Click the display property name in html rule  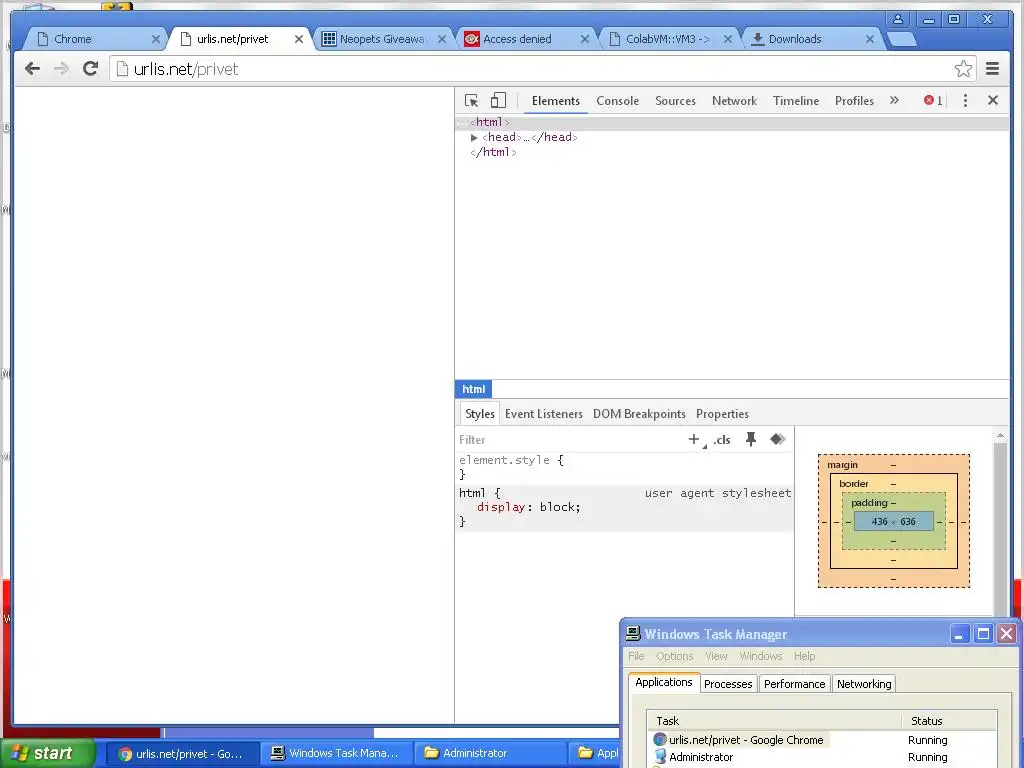coord(501,507)
